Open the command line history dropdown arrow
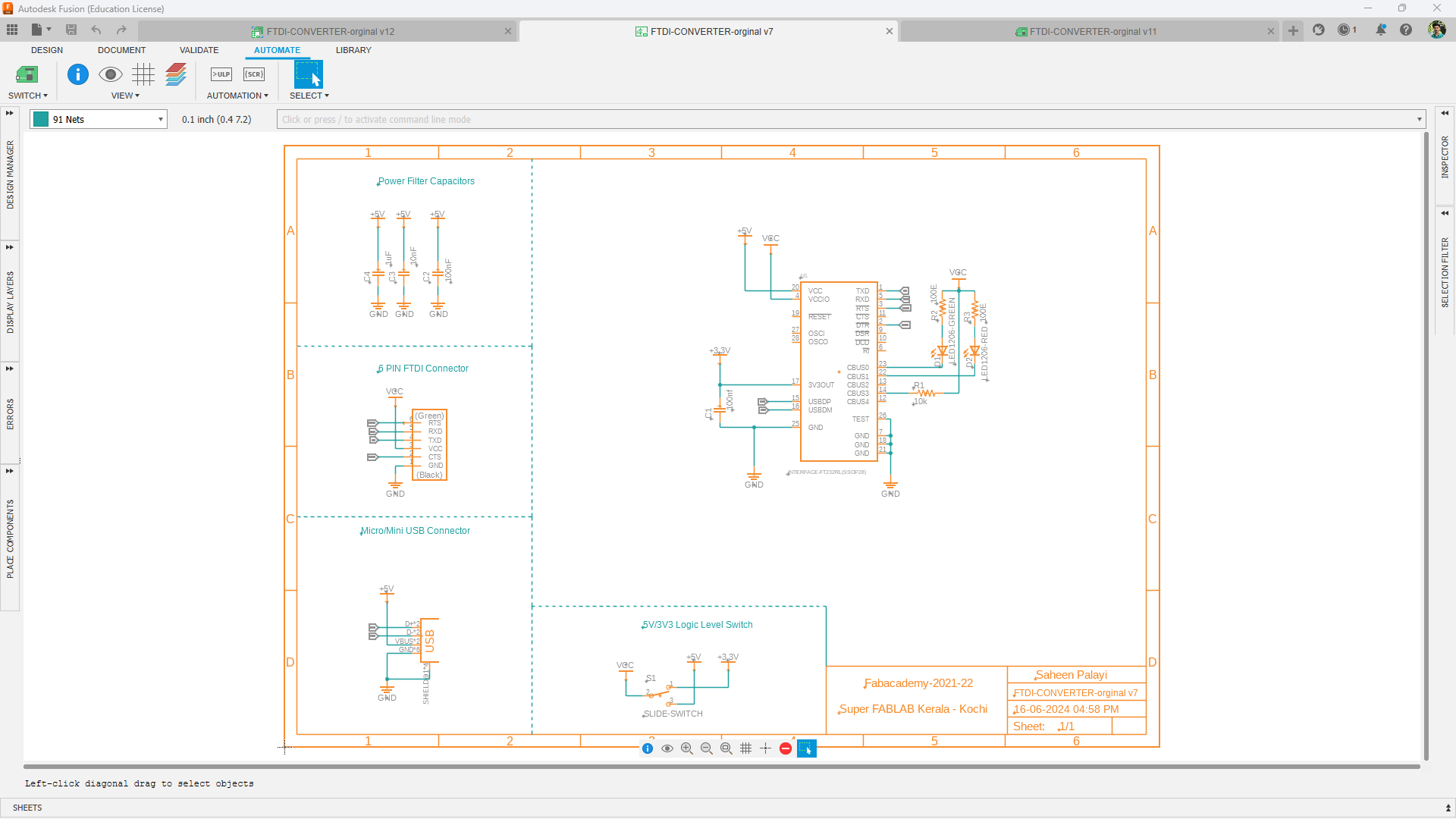Screen dimensions: 1456x819 1420,119
